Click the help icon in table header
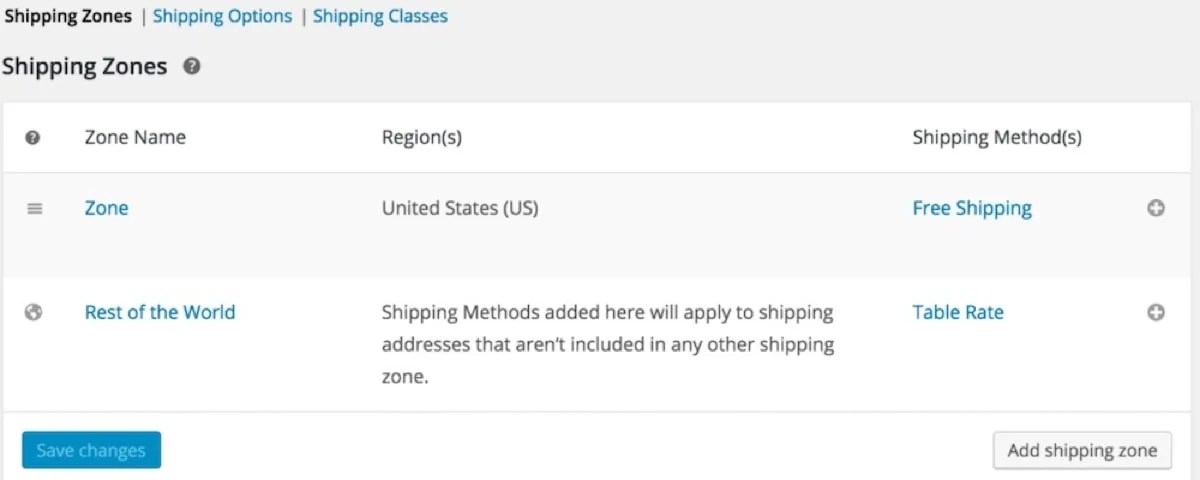1200x480 pixels. 32,138
